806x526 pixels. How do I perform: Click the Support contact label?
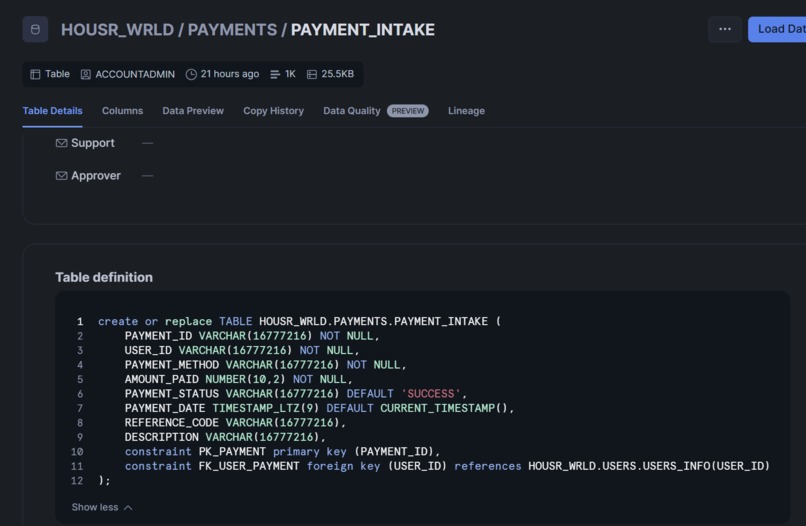pos(93,143)
